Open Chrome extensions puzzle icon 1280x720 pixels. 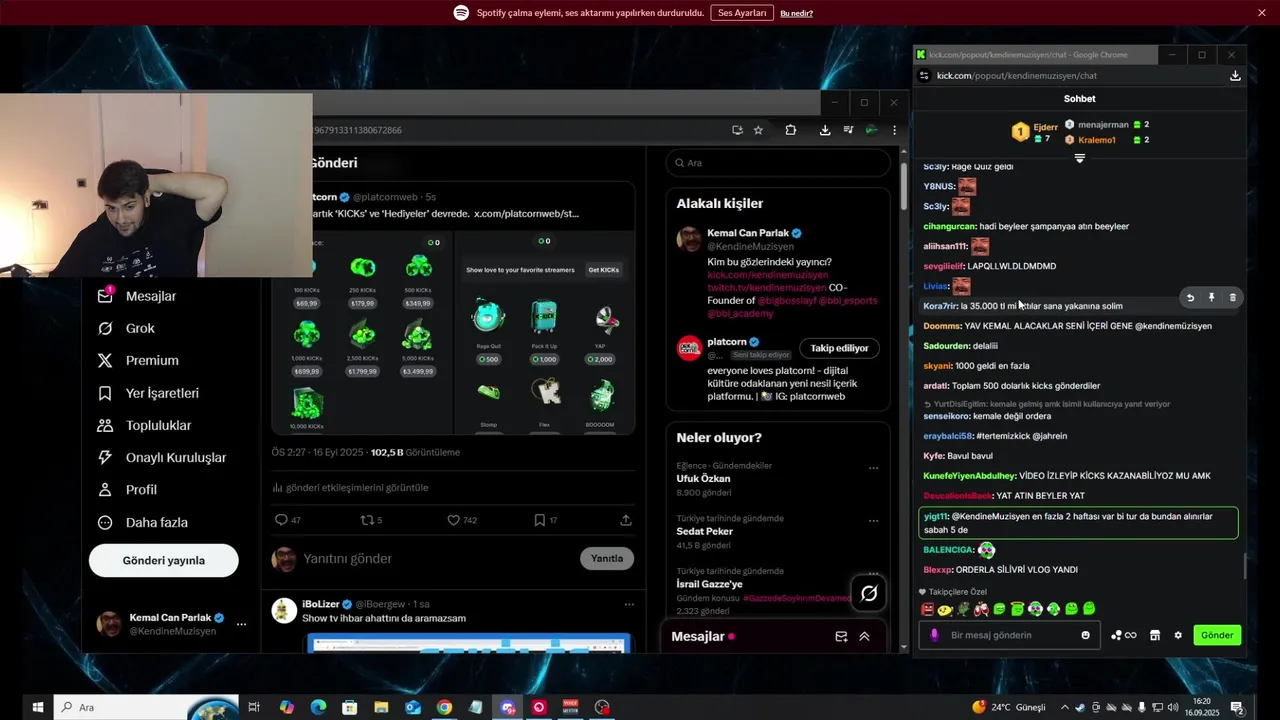tap(791, 130)
